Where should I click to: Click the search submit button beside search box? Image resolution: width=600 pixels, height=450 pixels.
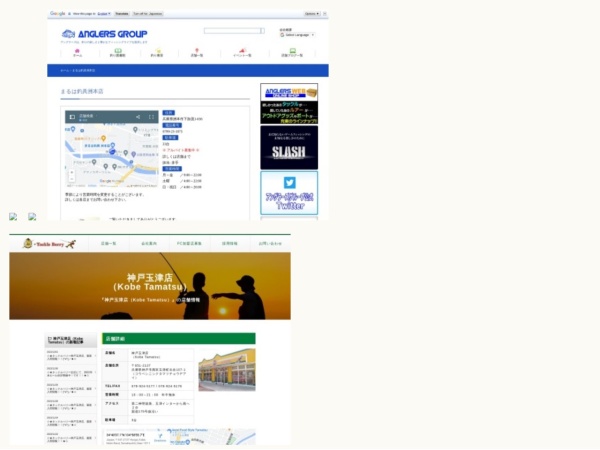click(x=262, y=31)
